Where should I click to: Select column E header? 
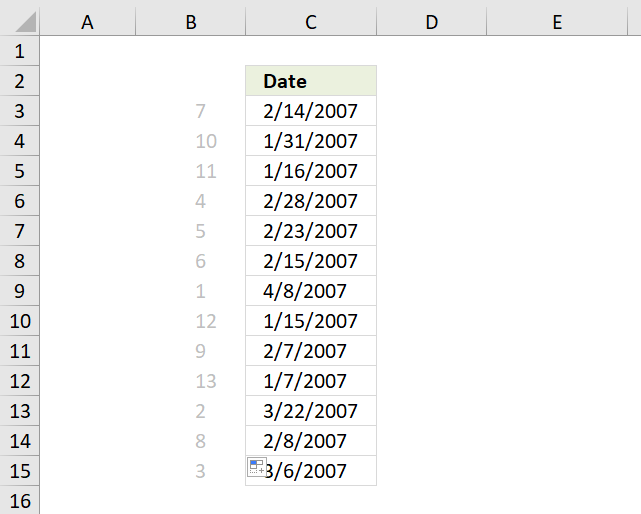pos(557,22)
